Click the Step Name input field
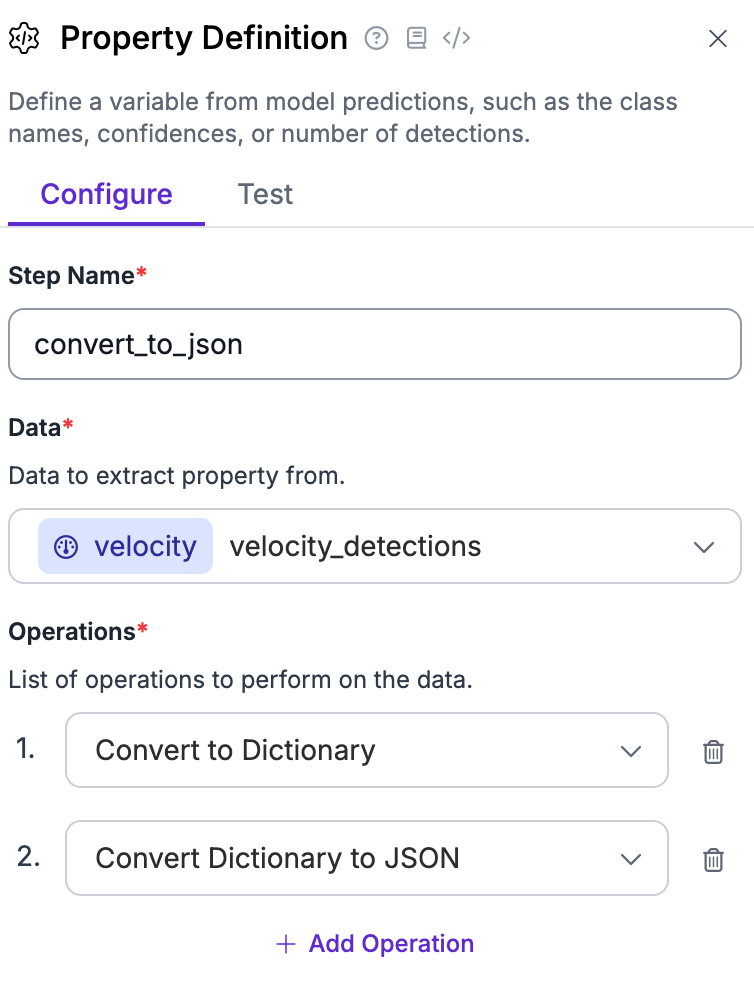The height and width of the screenshot is (996, 754). click(375, 344)
